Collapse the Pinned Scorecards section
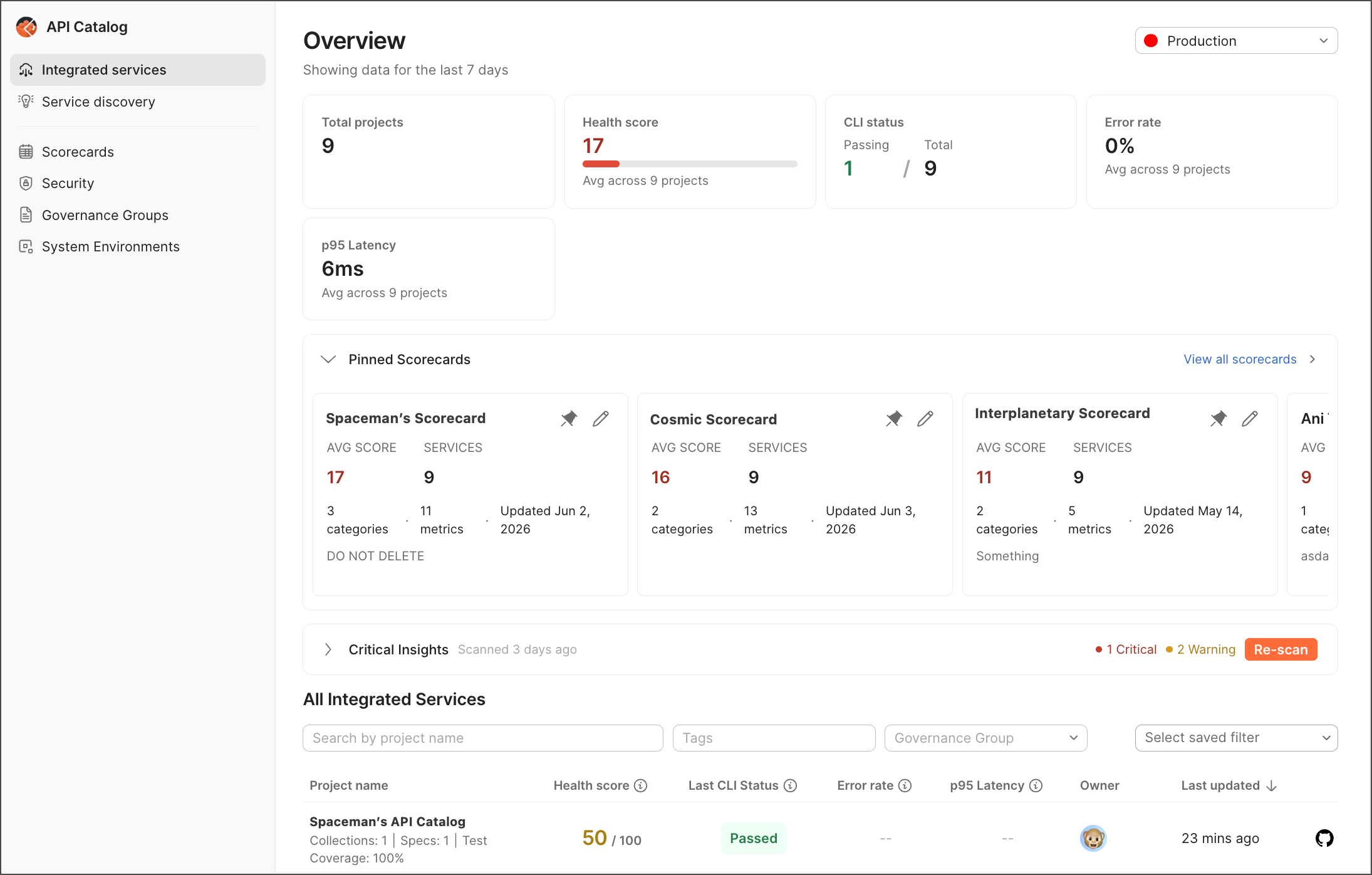Screen dimensions: 1372x875 328,359
